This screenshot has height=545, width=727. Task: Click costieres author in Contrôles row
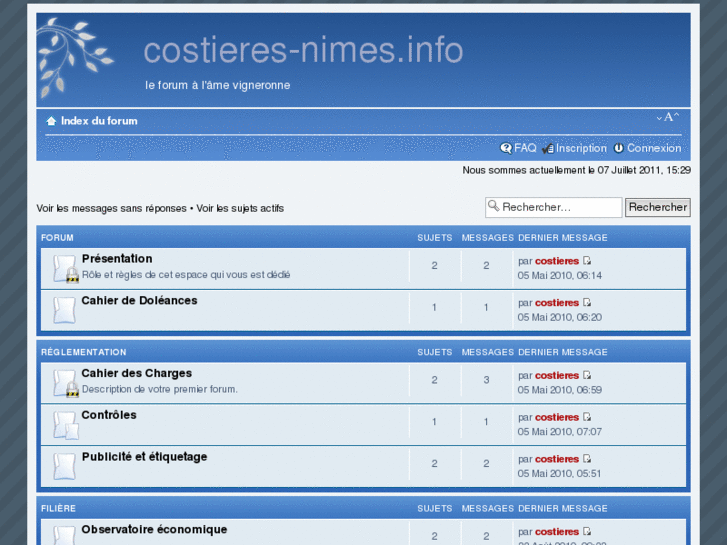557,417
